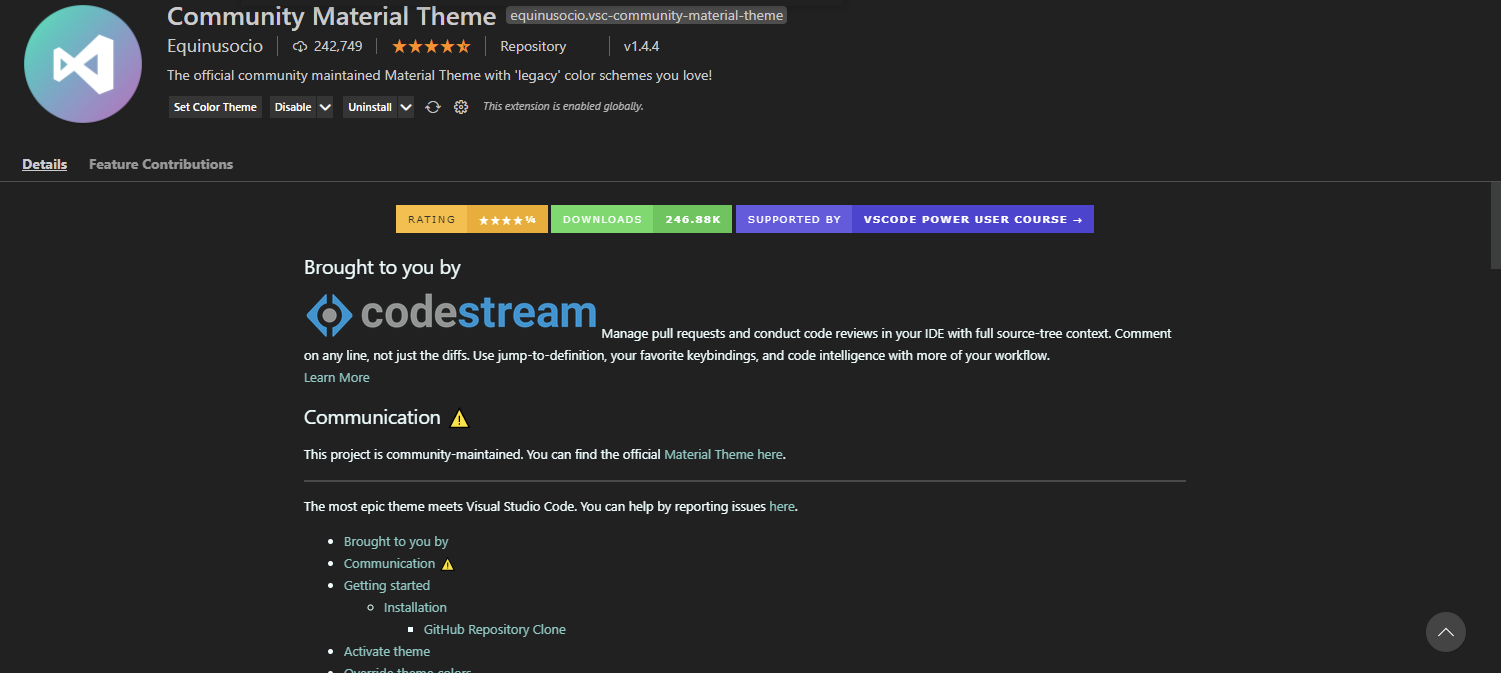Click the Disable button
This screenshot has width=1501, height=673.
pos(293,107)
